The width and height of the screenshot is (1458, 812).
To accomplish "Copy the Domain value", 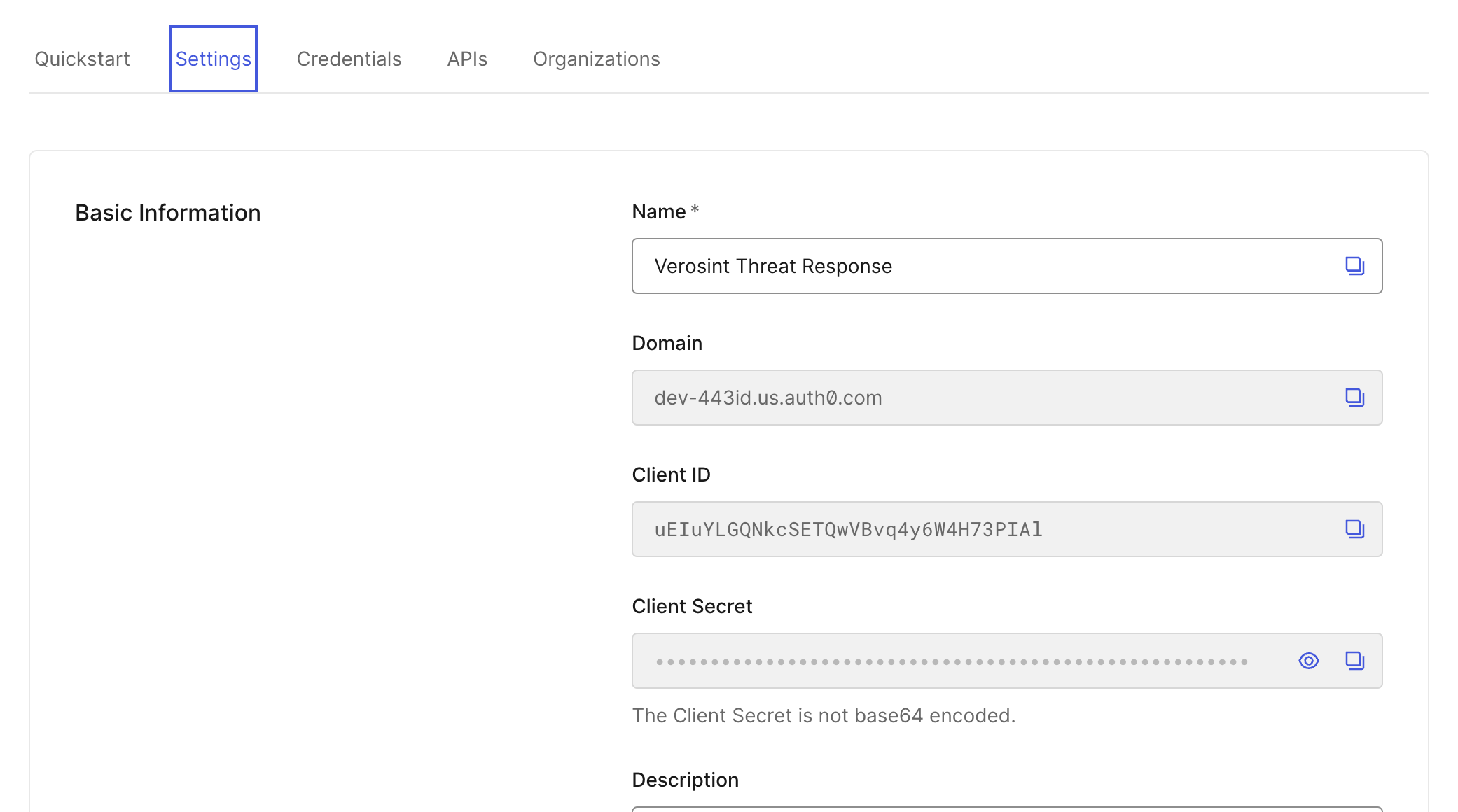I will [x=1354, y=398].
